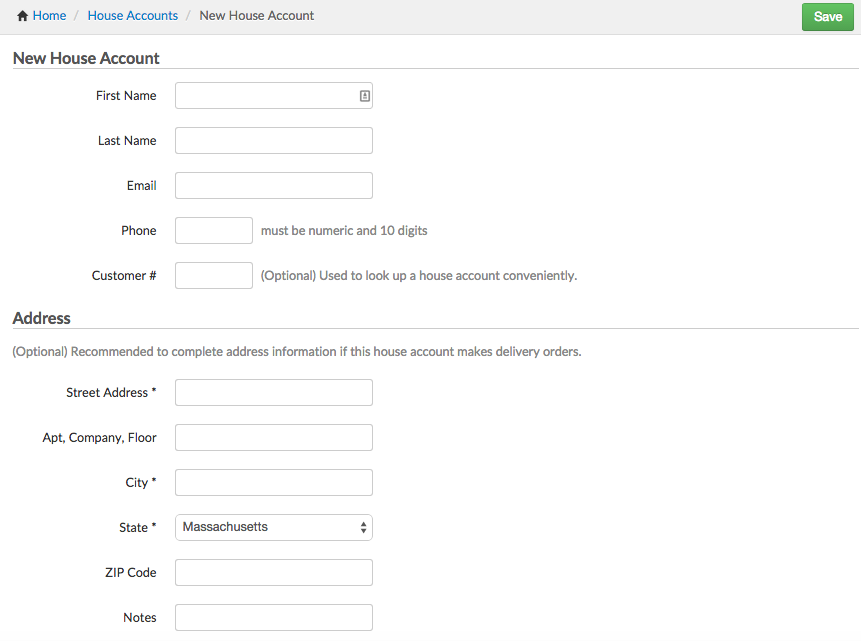861x641 pixels.
Task: Focus the City input field
Action: tap(273, 483)
